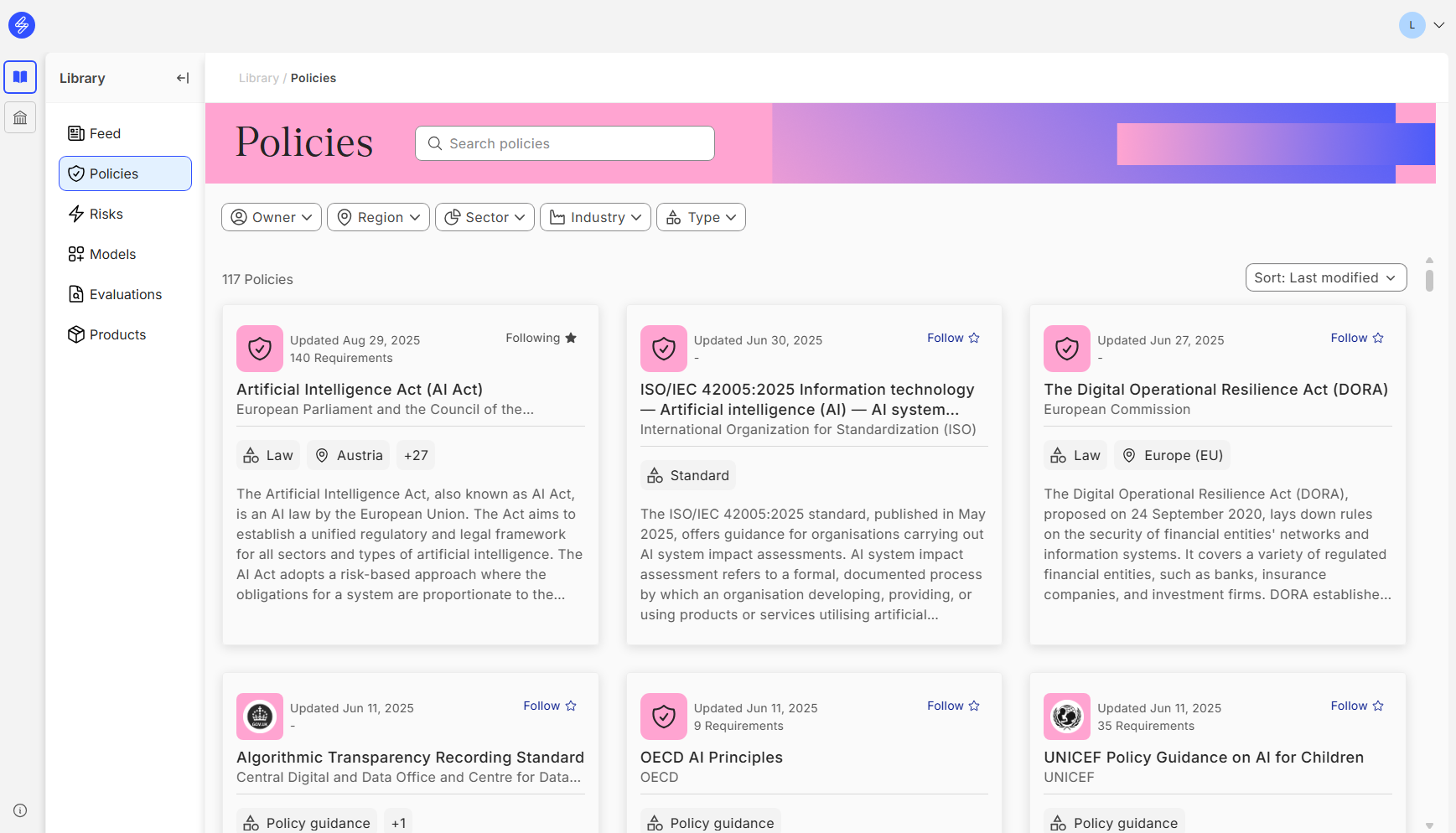Open the Region filter dropdown
This screenshot has width=1456, height=833.
coord(378,217)
